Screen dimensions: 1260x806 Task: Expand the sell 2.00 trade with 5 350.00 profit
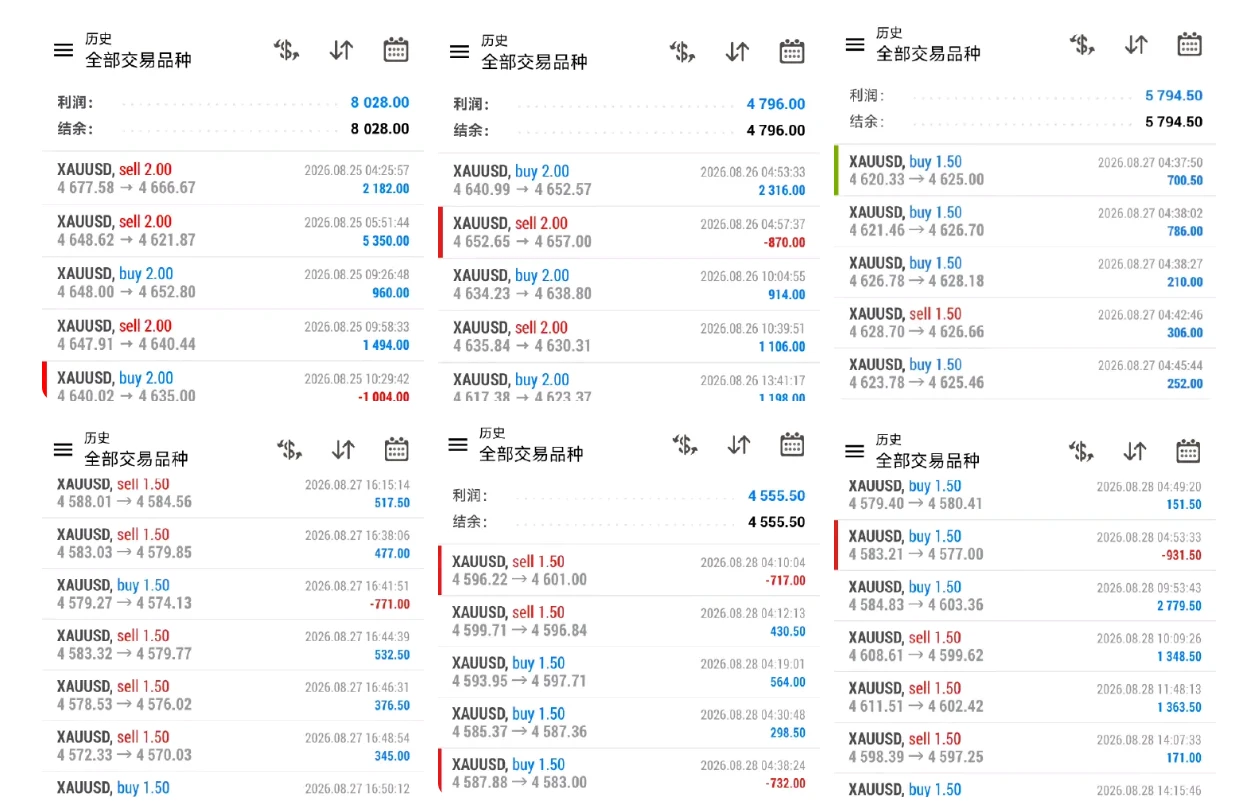click(233, 231)
